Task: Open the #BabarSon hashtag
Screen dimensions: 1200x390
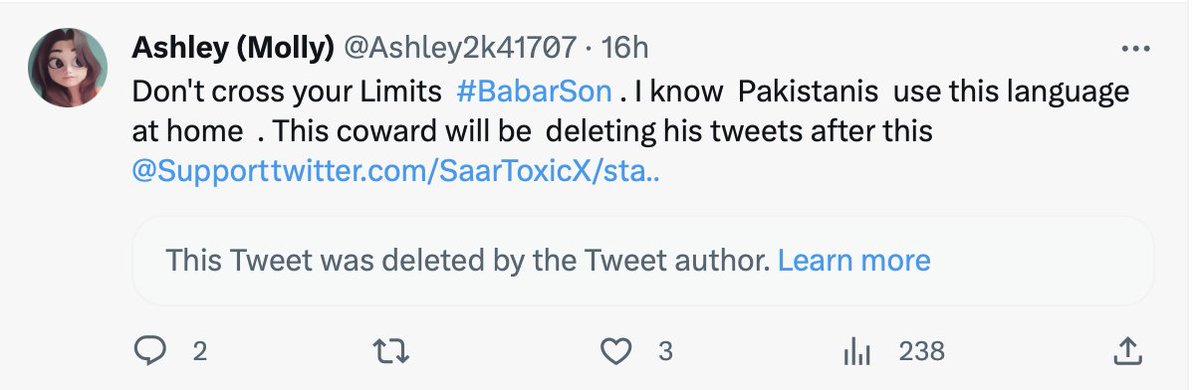Action: (x=533, y=92)
